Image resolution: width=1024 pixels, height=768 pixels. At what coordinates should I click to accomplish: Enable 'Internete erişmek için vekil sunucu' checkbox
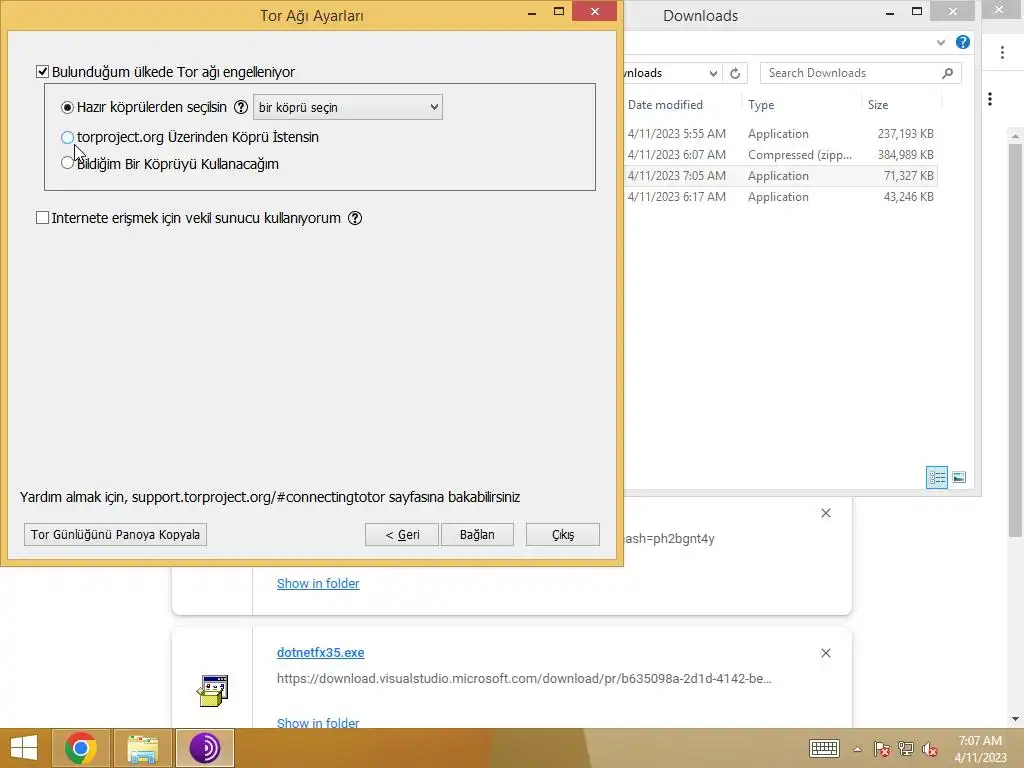(42, 218)
